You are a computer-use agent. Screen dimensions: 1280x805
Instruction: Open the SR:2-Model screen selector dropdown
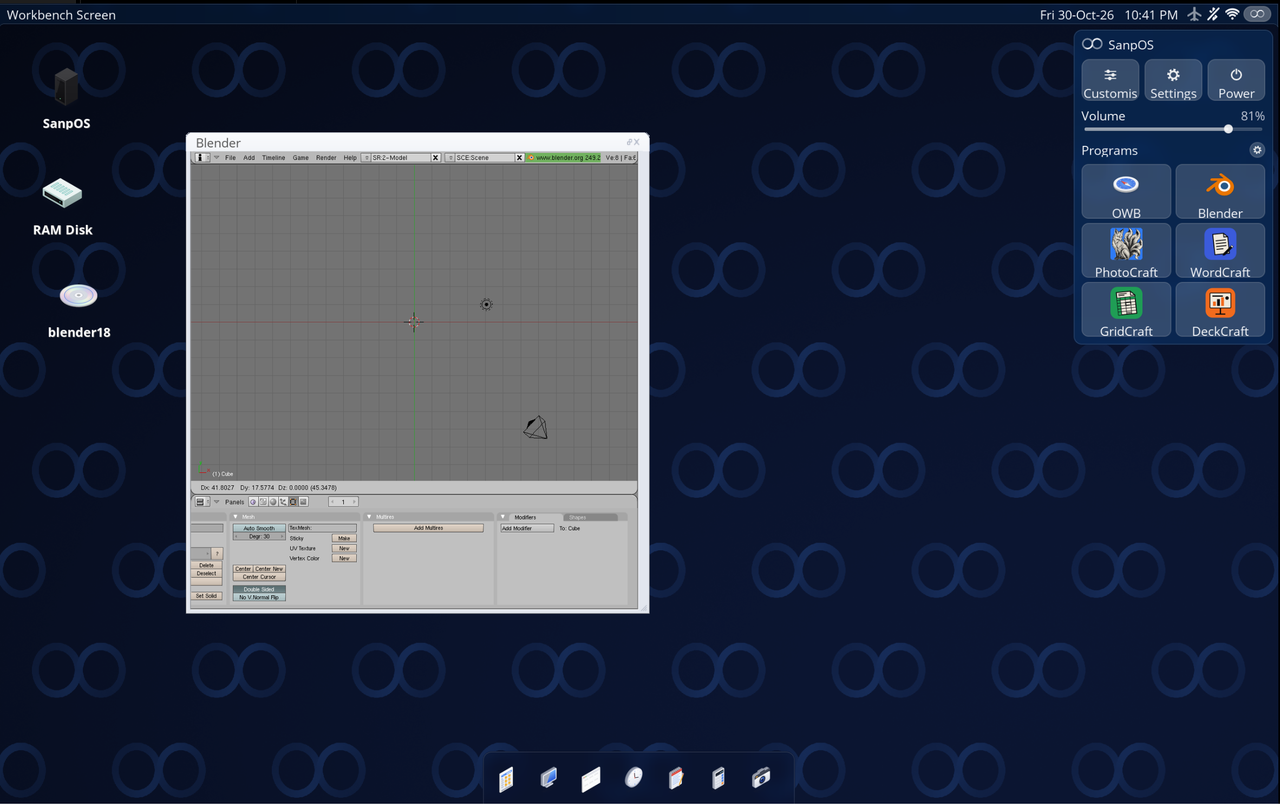pos(366,158)
